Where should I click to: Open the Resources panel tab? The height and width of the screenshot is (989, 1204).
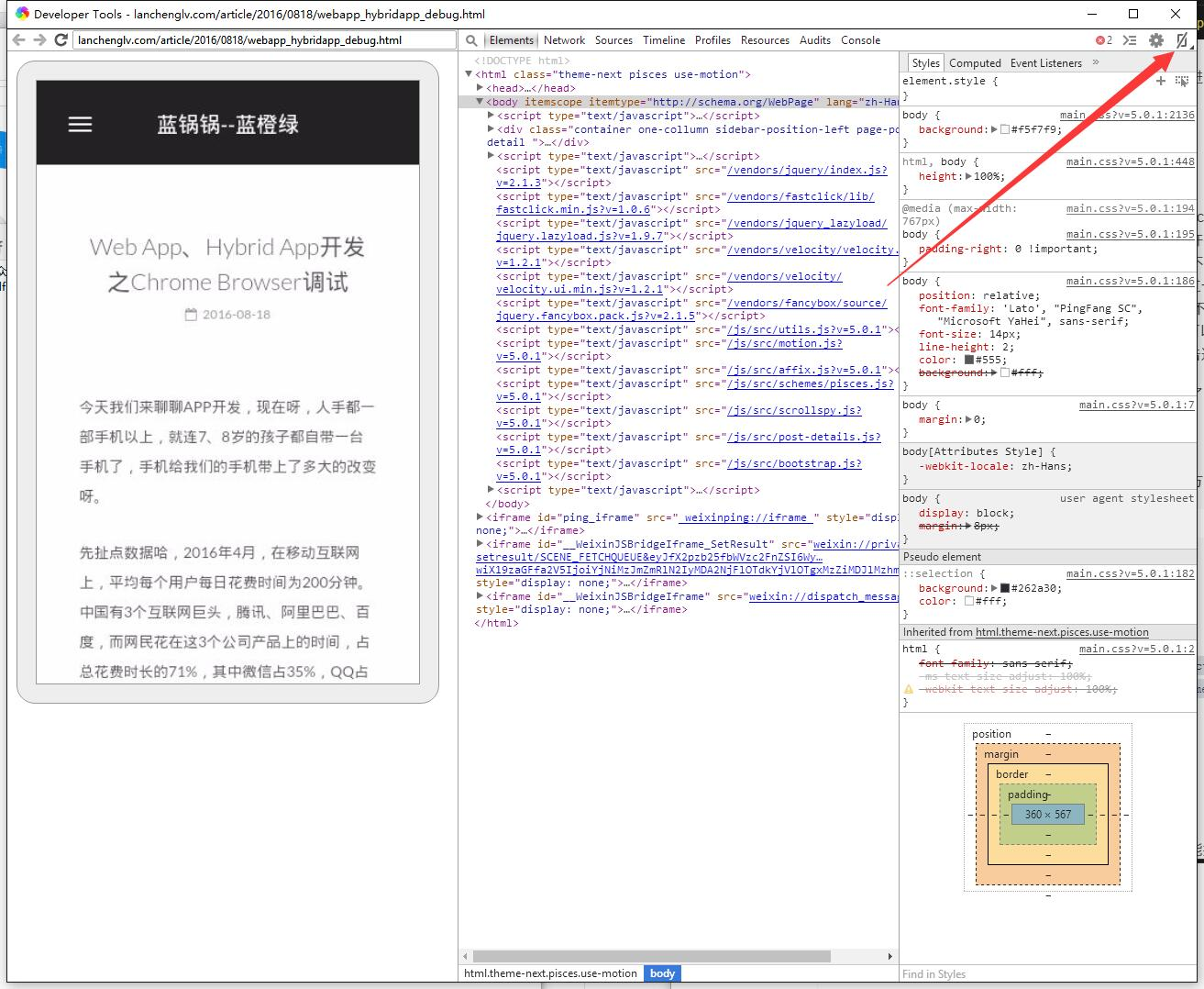tap(765, 40)
